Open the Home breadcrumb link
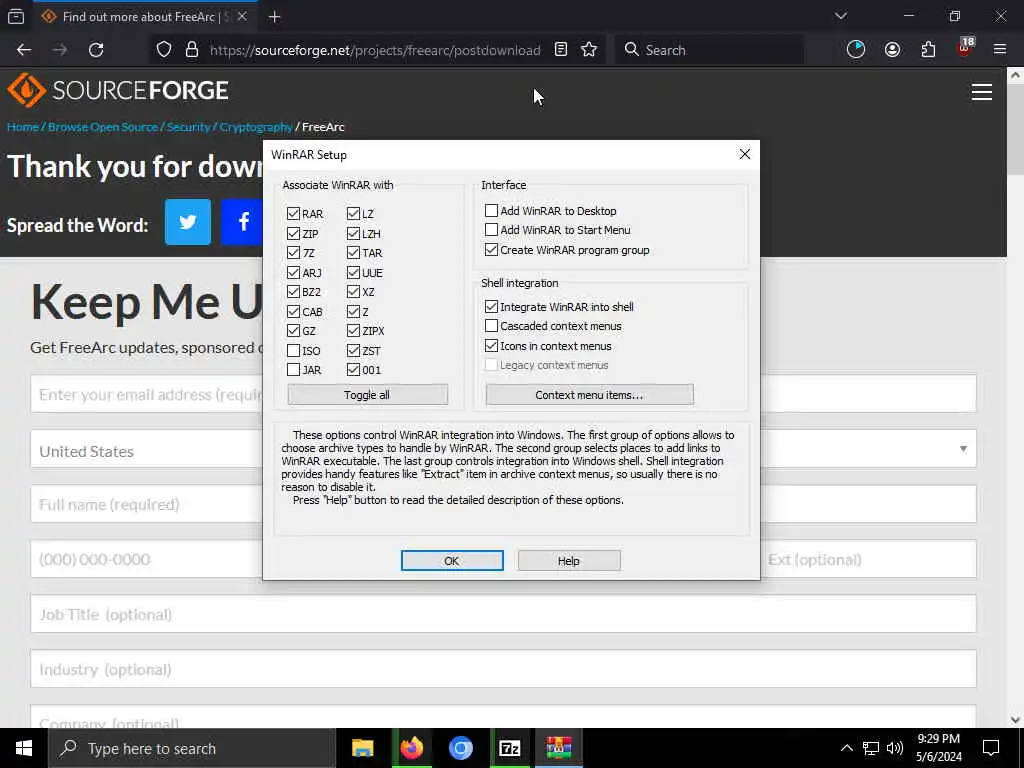Screen dimensions: 1024x768 pyautogui.click(x=23, y=127)
